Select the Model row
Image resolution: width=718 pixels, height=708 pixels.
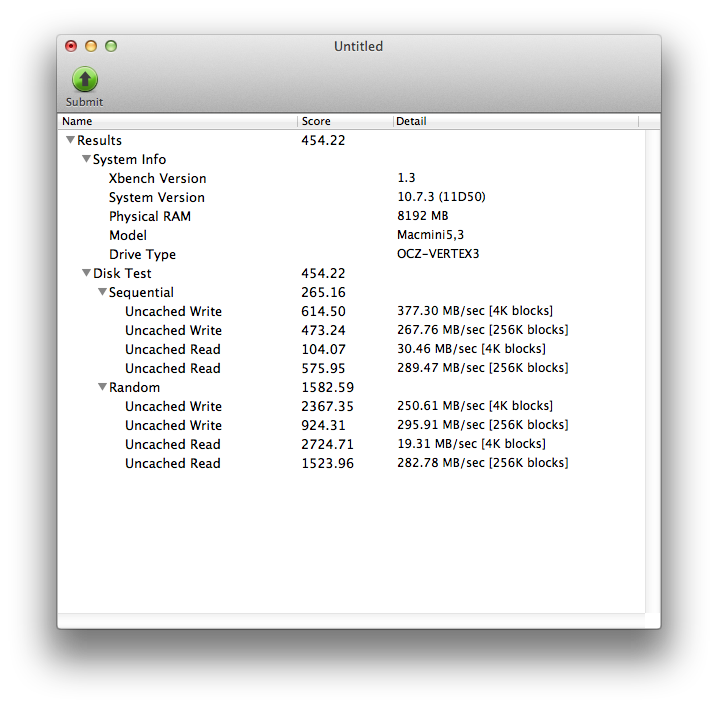pyautogui.click(x=351, y=235)
